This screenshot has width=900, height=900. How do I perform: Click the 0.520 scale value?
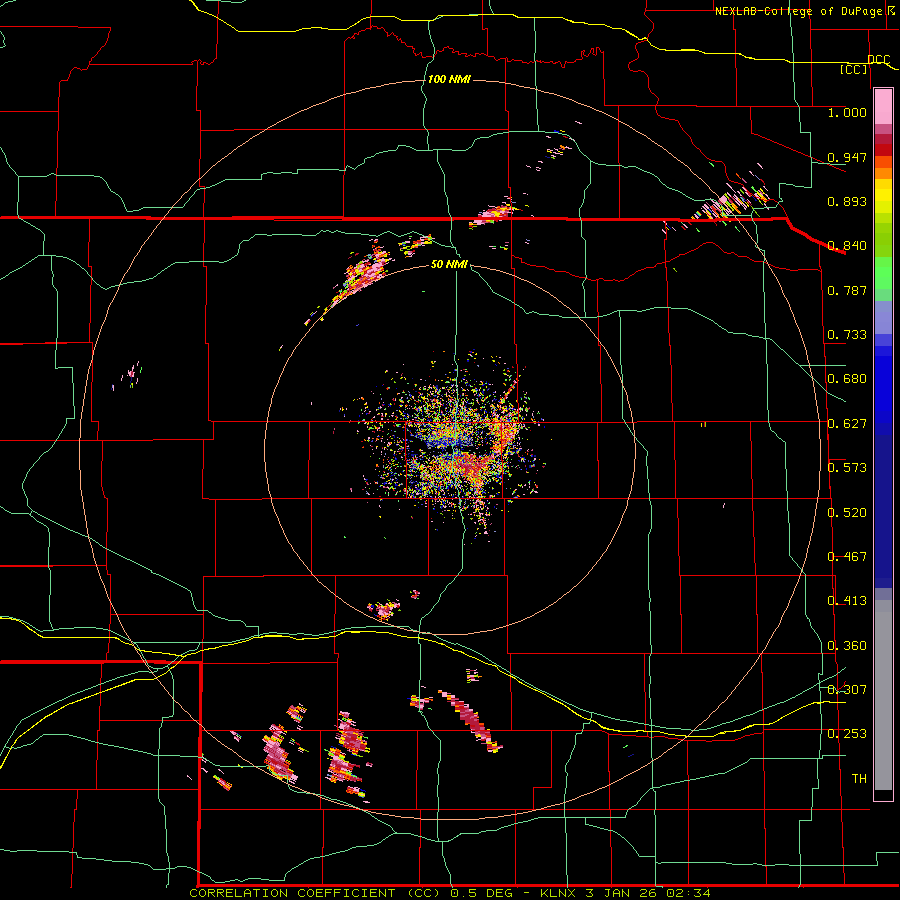click(847, 513)
